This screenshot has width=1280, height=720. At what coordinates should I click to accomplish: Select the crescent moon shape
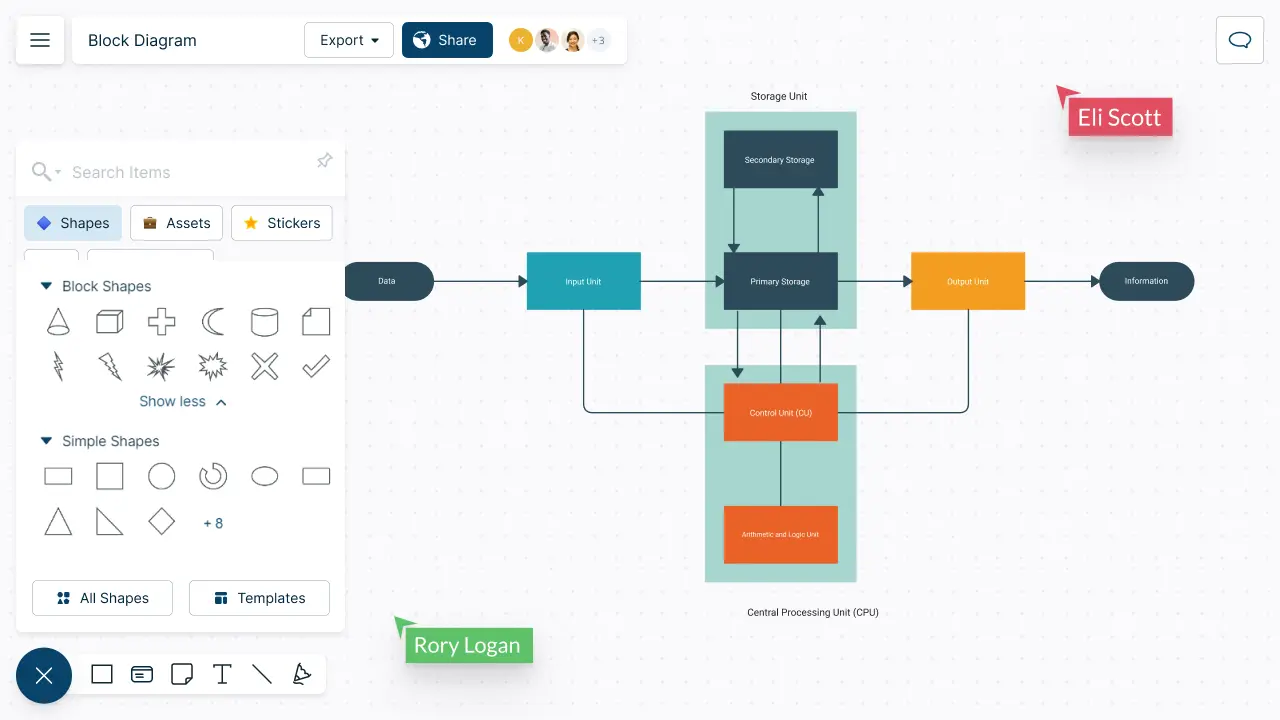(212, 321)
